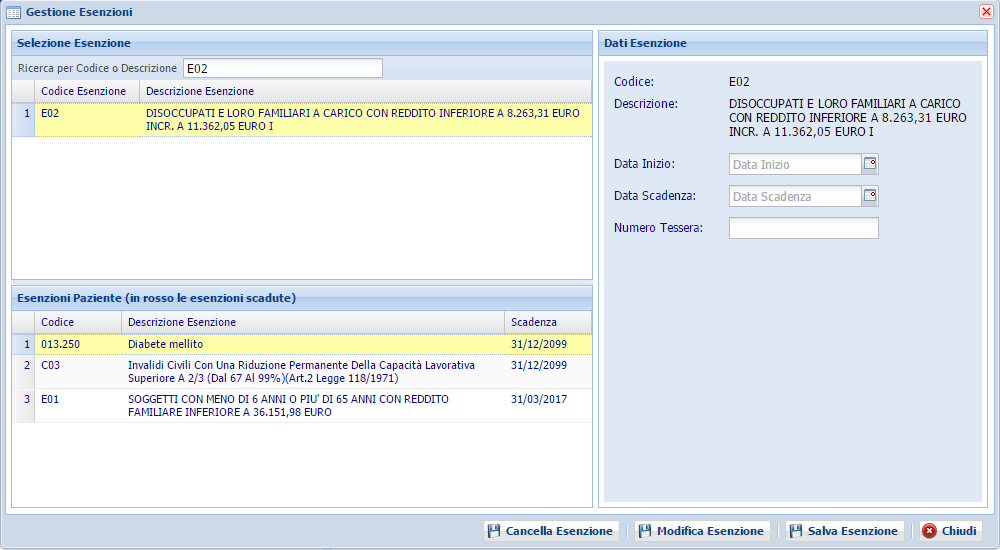Focus the Ricerca per Codice o Descrizione field
Image resolution: width=1000 pixels, height=550 pixels.
[x=283, y=68]
